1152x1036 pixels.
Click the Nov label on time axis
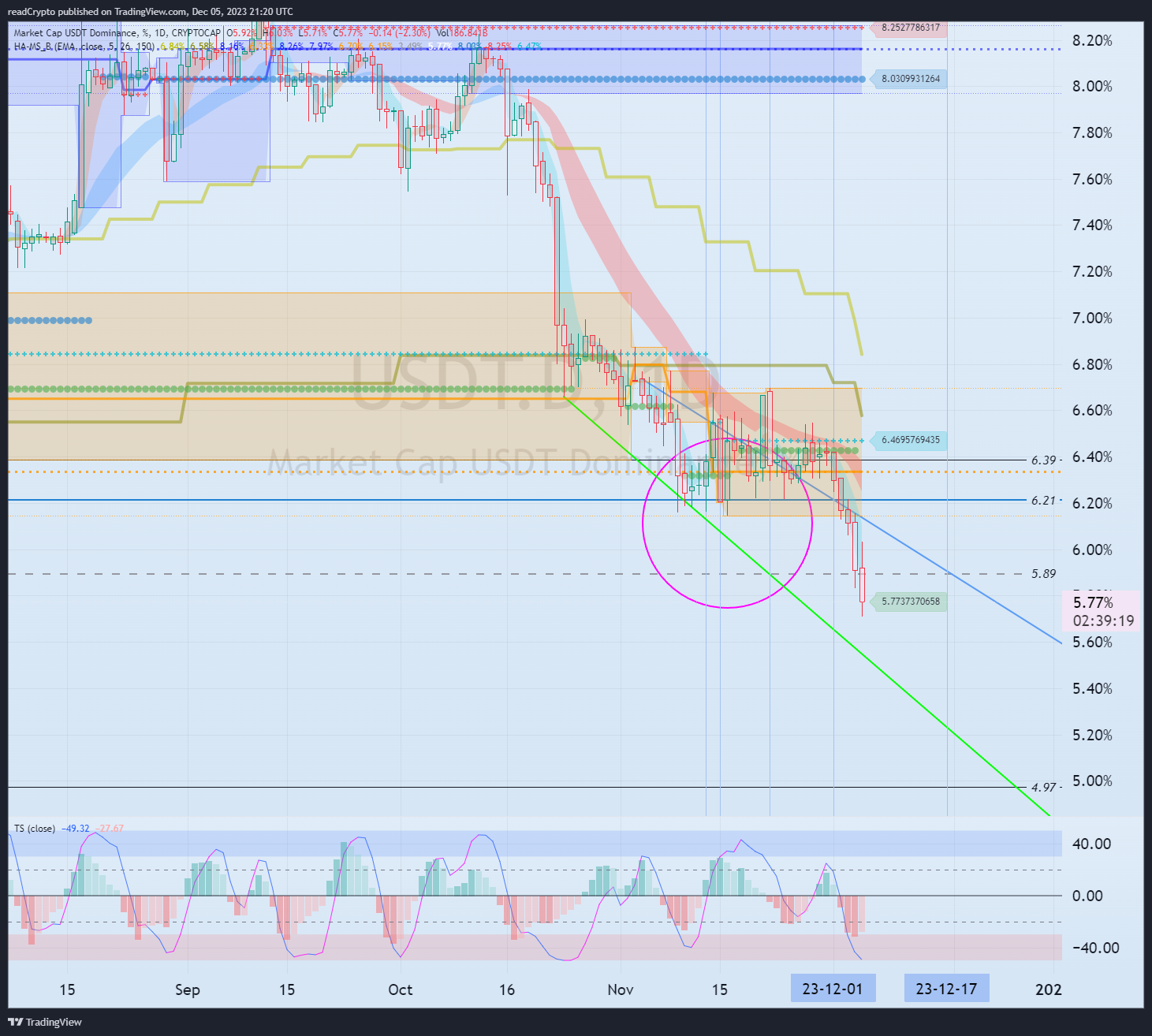pyautogui.click(x=621, y=989)
